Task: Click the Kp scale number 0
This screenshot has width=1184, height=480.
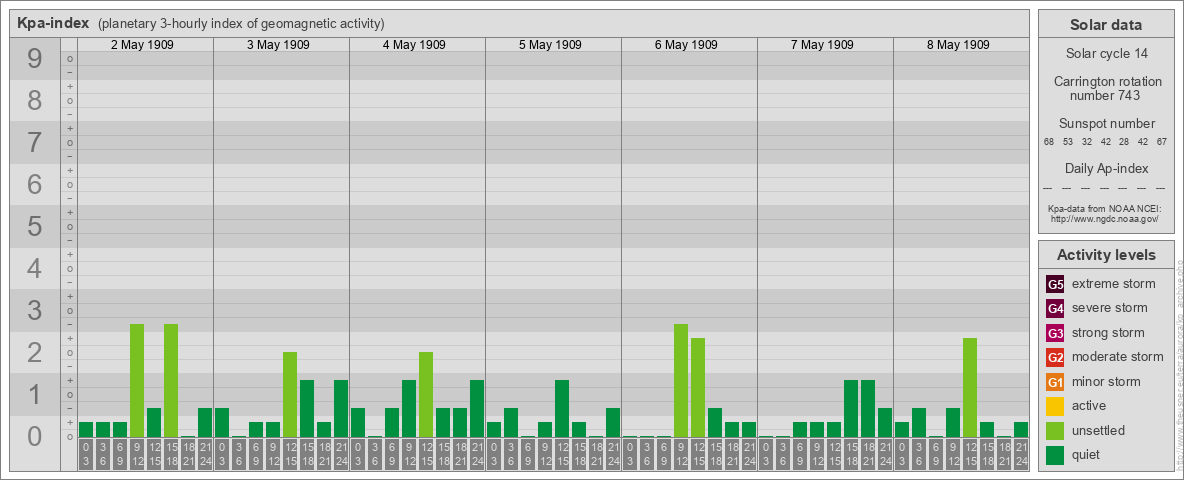Action: 34,436
